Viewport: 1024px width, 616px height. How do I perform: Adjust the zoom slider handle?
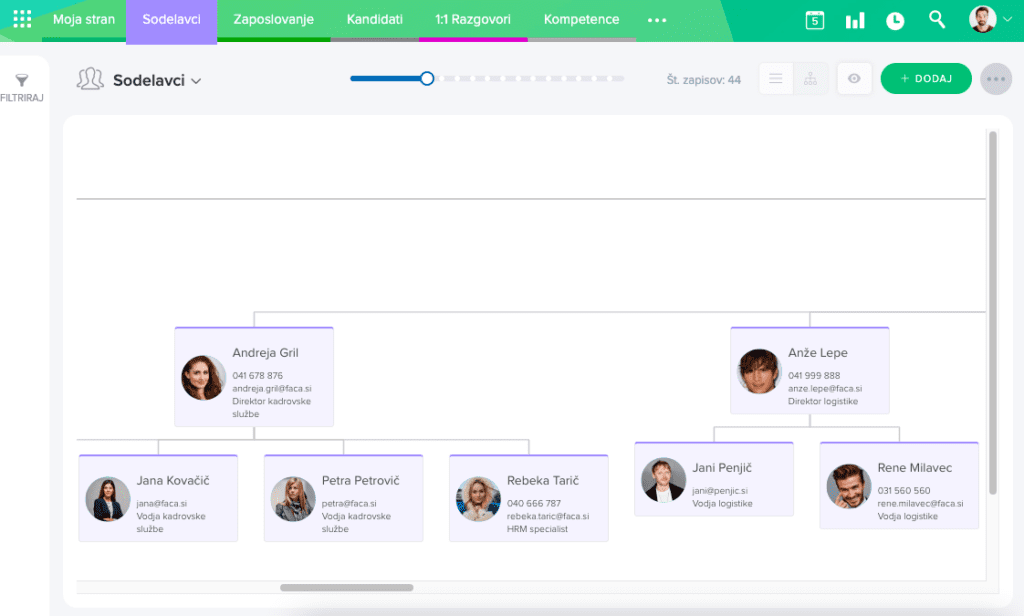(x=427, y=77)
